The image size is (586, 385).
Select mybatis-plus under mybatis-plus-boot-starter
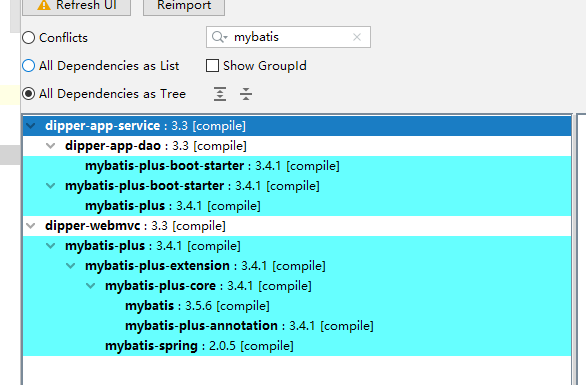297,206
